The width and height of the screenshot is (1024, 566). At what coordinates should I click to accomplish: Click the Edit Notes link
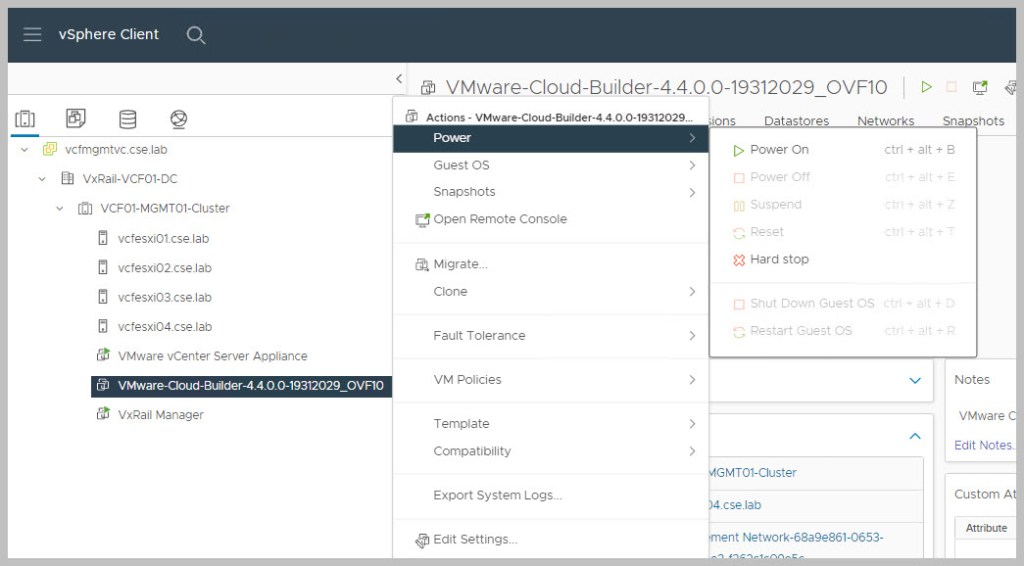984,445
